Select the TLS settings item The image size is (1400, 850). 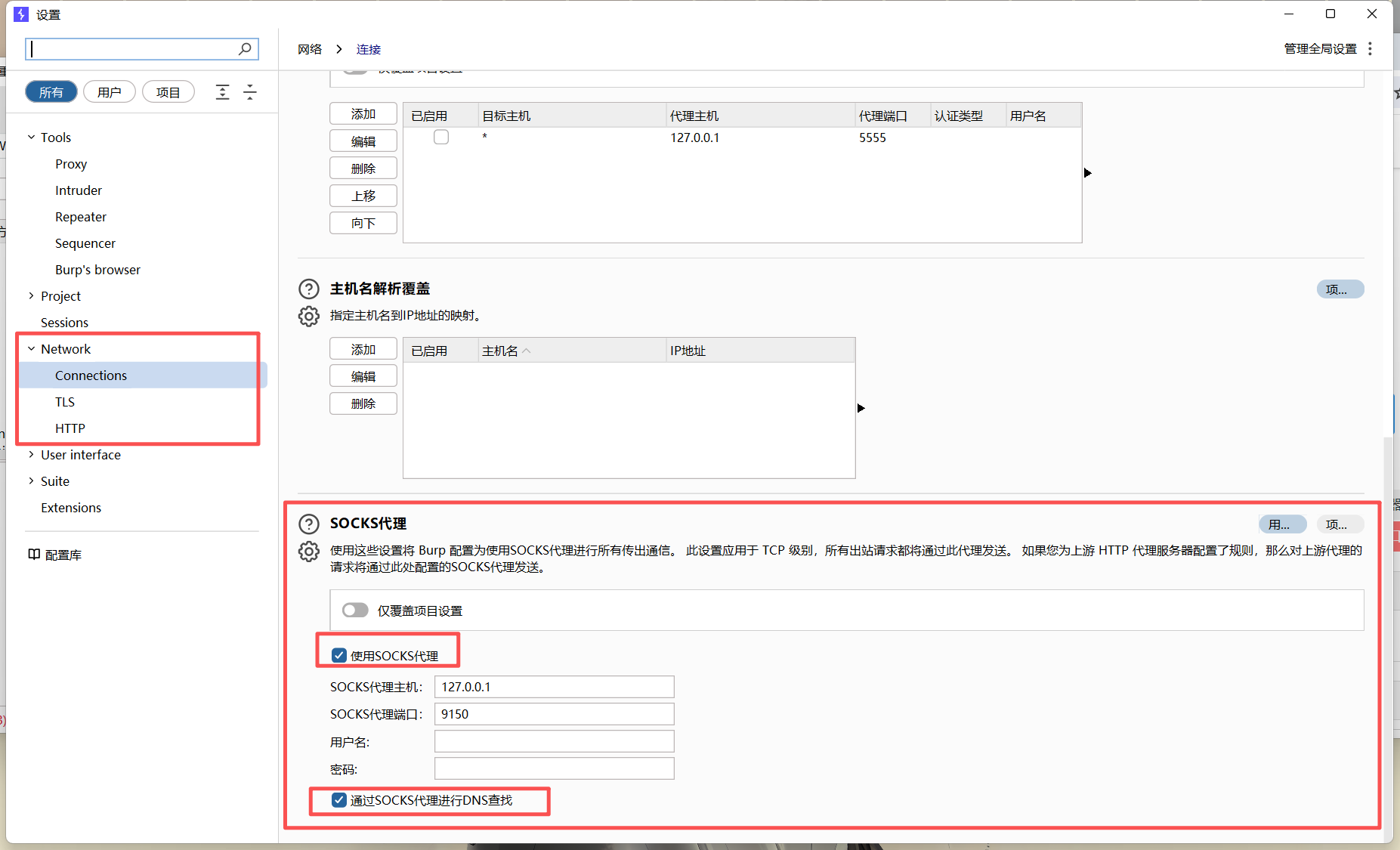tap(65, 402)
